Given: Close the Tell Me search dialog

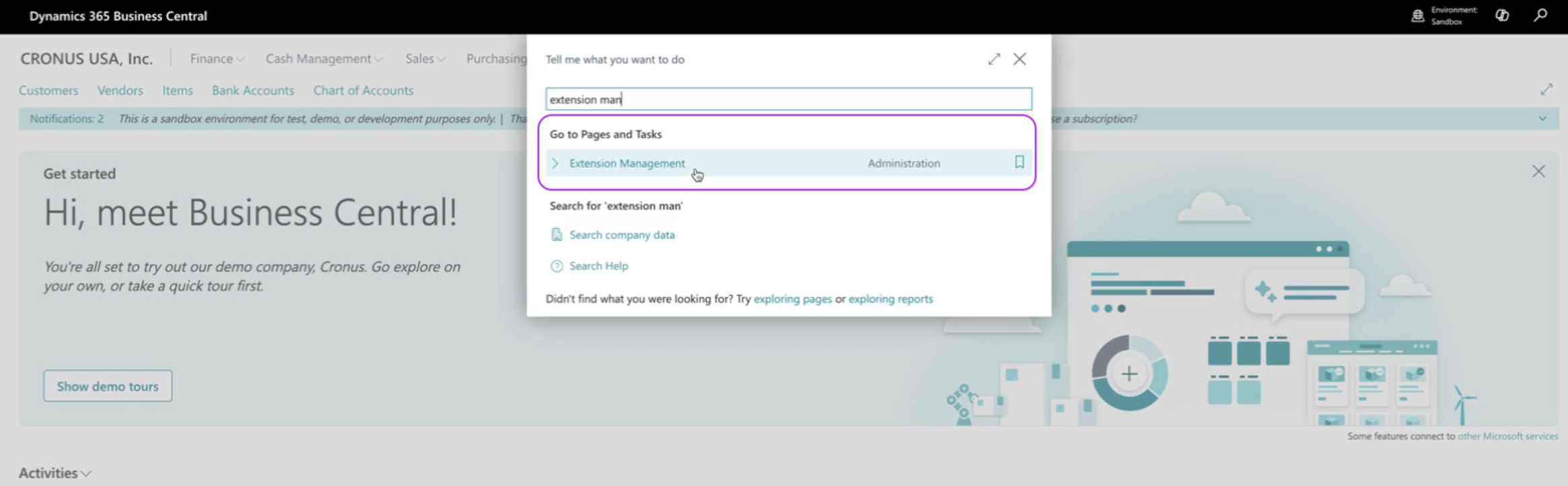Looking at the screenshot, I should (x=1020, y=59).
